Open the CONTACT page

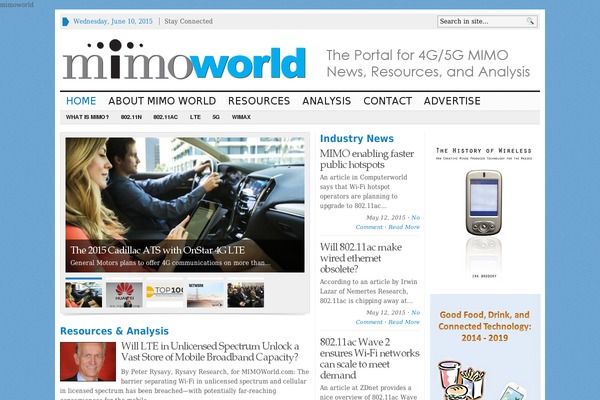[388, 101]
